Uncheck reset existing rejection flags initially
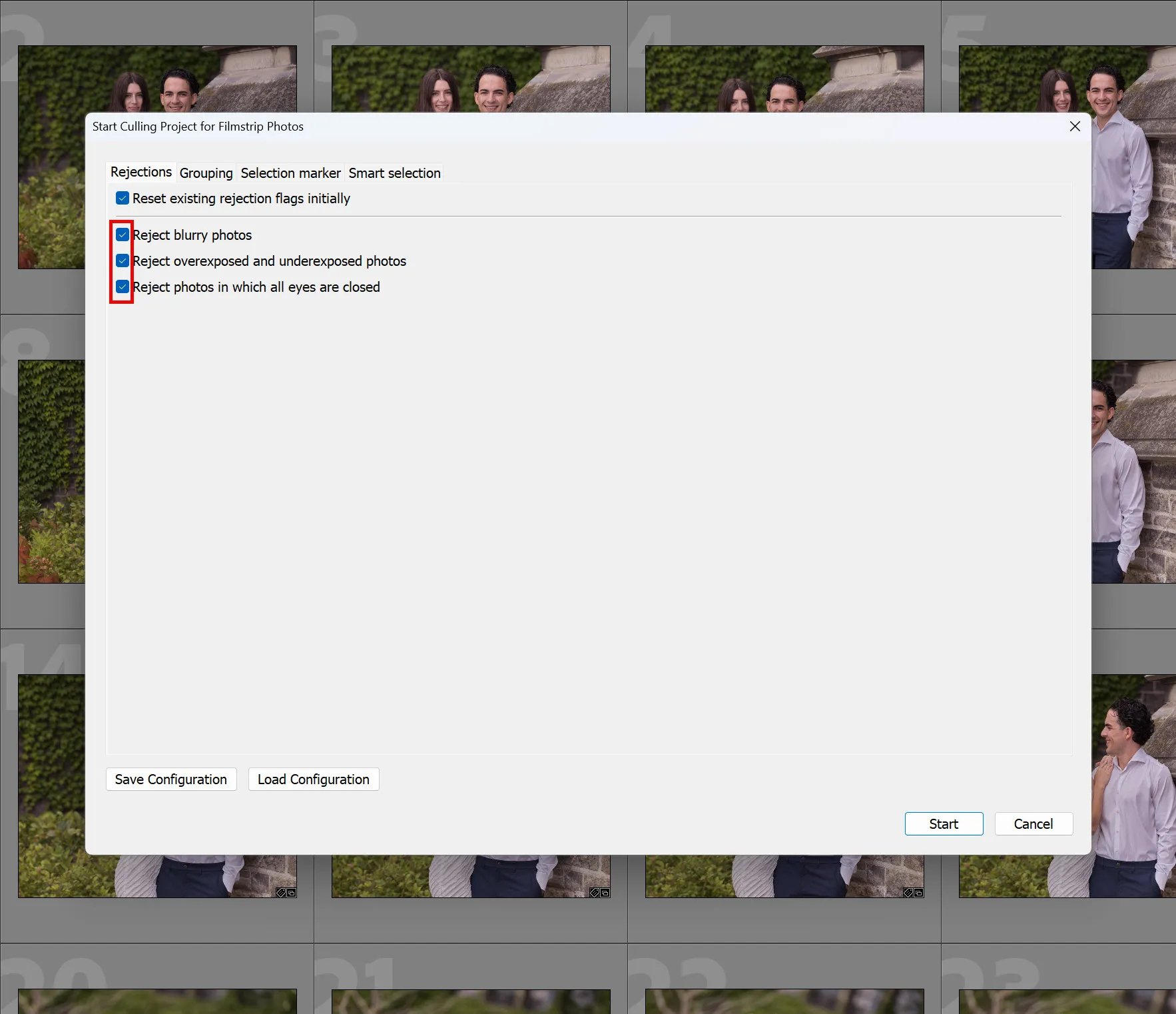The image size is (1176, 1014). (x=123, y=198)
